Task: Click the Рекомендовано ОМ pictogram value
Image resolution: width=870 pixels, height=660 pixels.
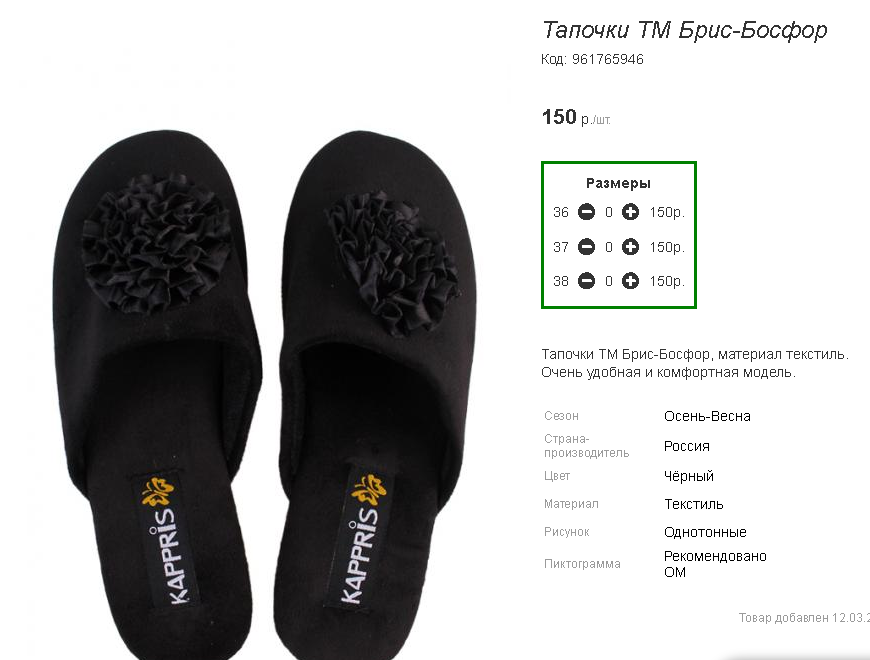Action: point(715,564)
